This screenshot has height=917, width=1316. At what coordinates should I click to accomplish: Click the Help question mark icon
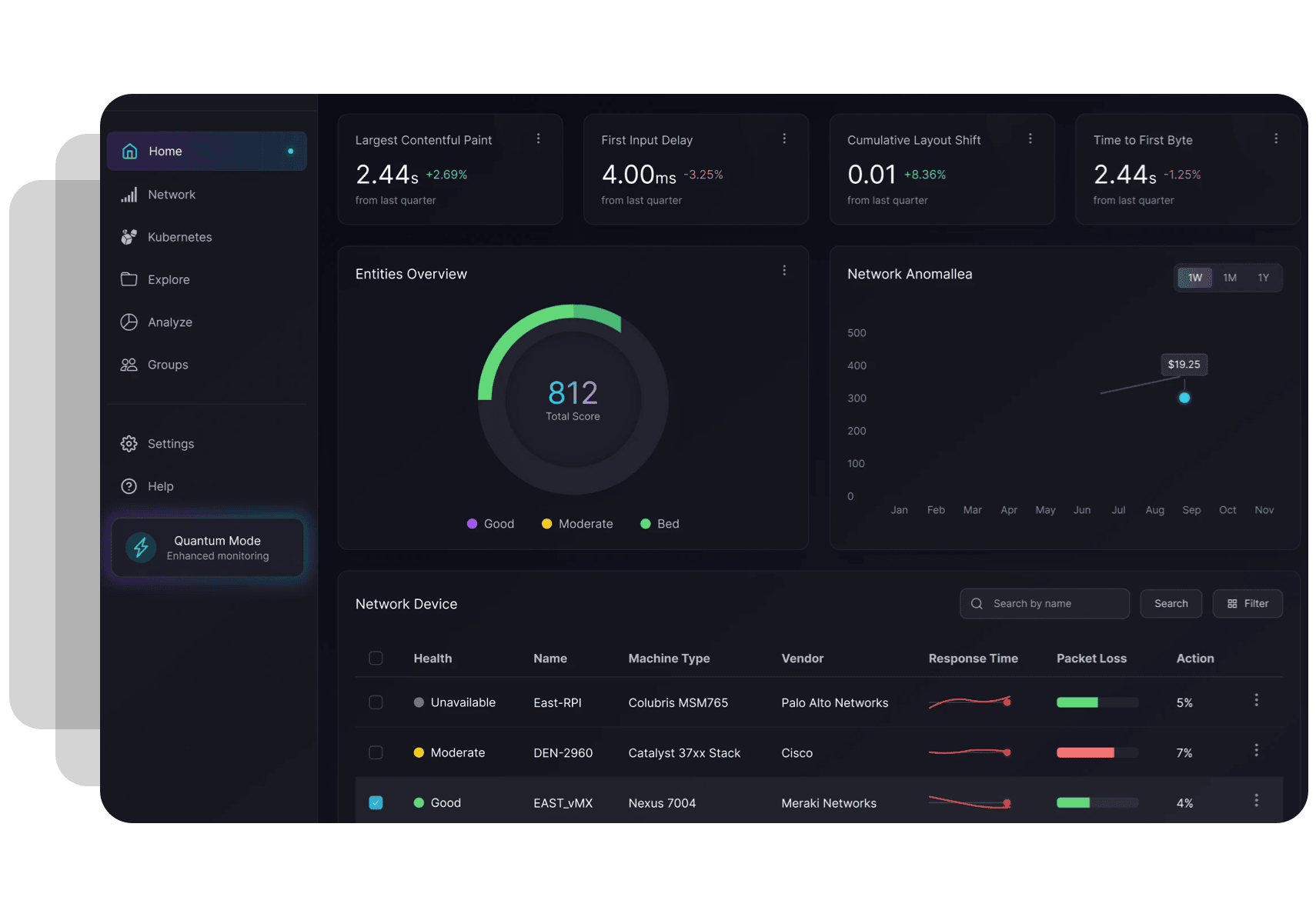click(129, 486)
